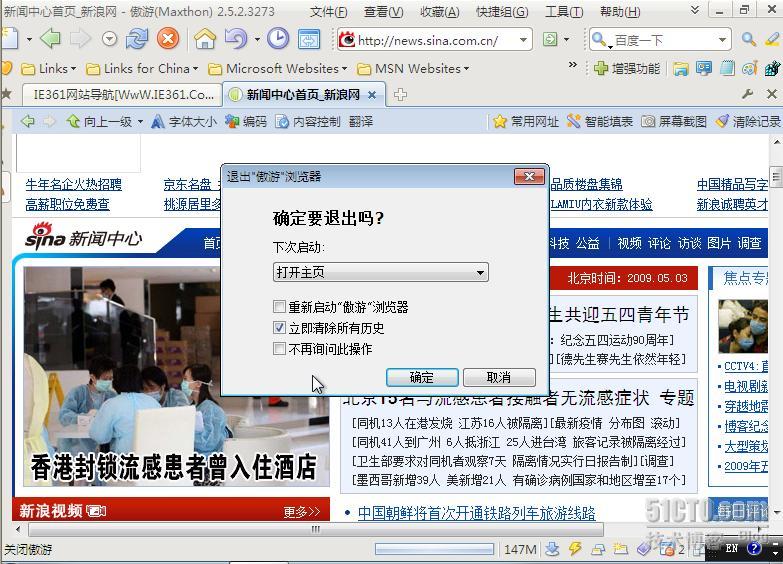Click the magnifier search button in the top toolbar
This screenshot has width=783, height=564.
click(748, 39)
